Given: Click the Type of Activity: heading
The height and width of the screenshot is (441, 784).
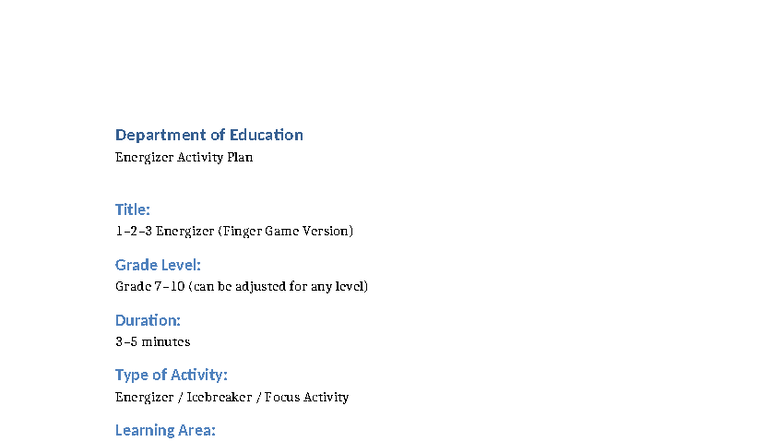Looking at the screenshot, I should pos(171,375).
